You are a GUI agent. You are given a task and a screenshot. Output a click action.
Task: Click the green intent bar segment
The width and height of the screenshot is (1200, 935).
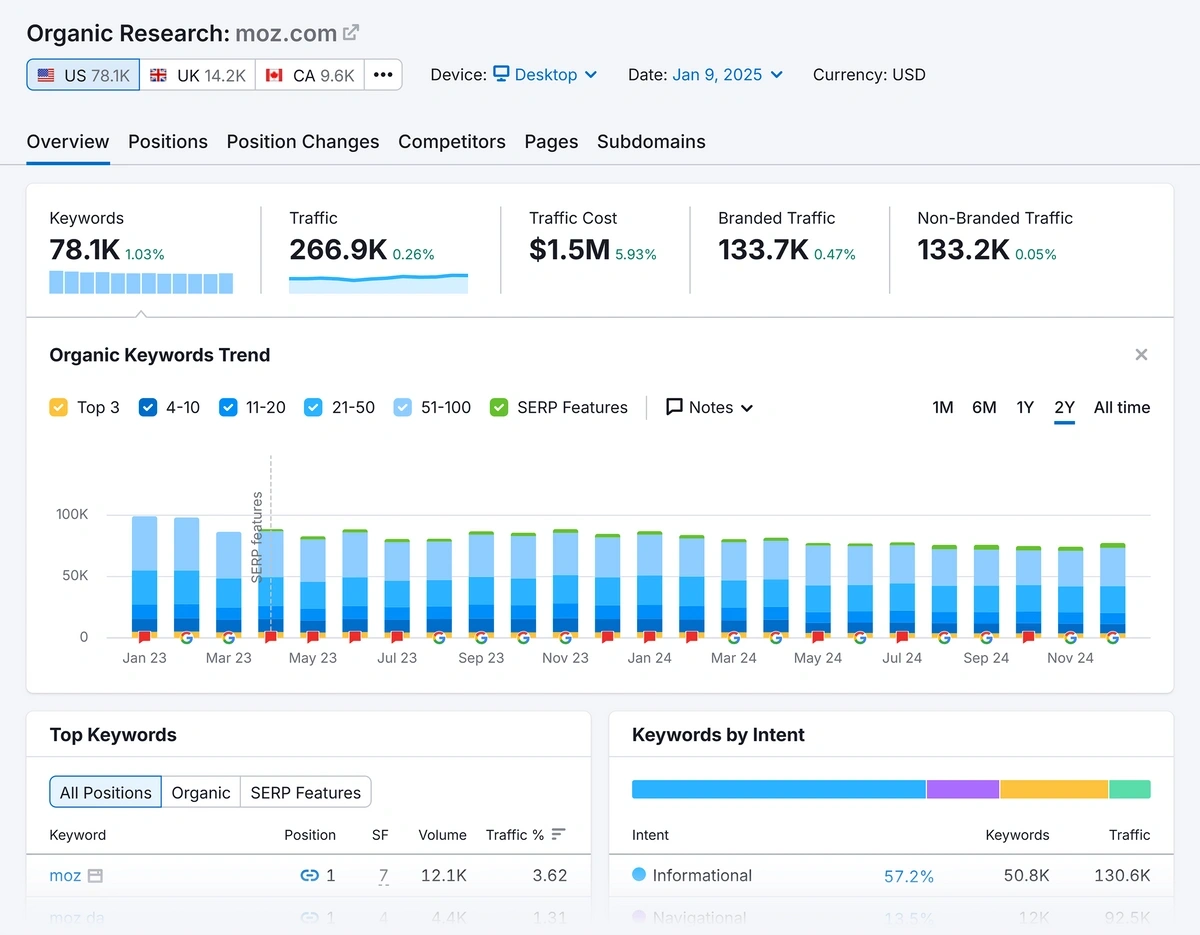pyautogui.click(x=1130, y=789)
